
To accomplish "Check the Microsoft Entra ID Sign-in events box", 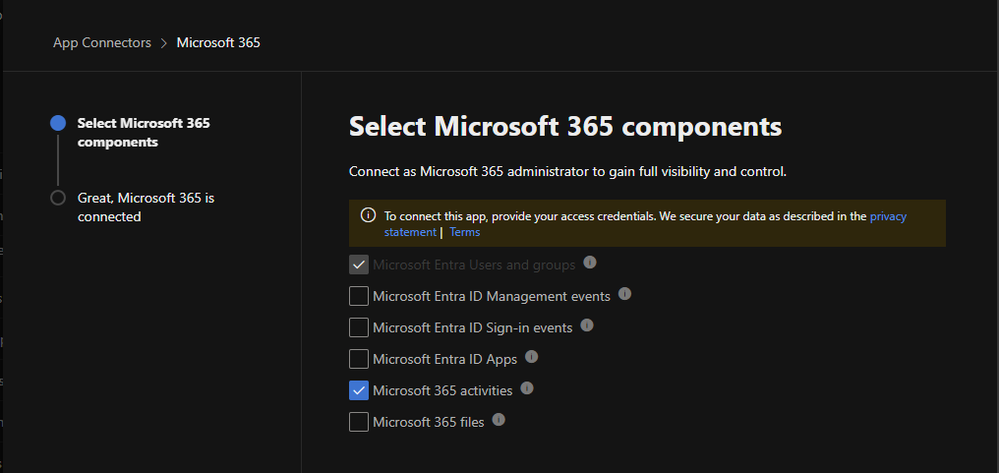I will click(359, 327).
